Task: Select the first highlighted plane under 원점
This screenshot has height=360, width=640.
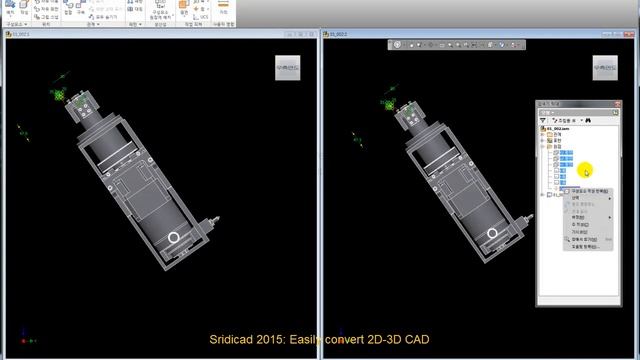Action: [x=566, y=153]
